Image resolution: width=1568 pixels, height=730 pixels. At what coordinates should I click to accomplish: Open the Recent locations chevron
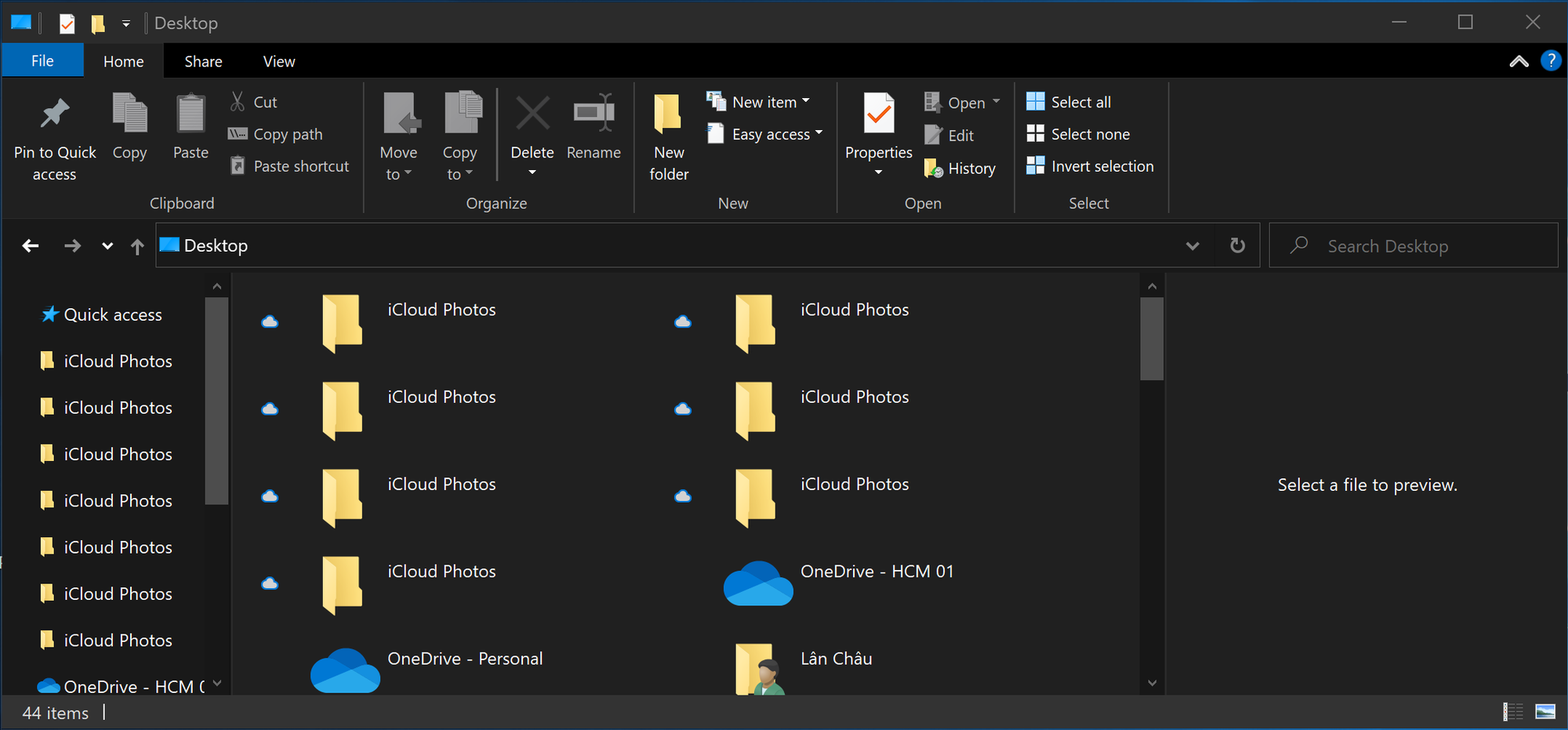[x=107, y=246]
